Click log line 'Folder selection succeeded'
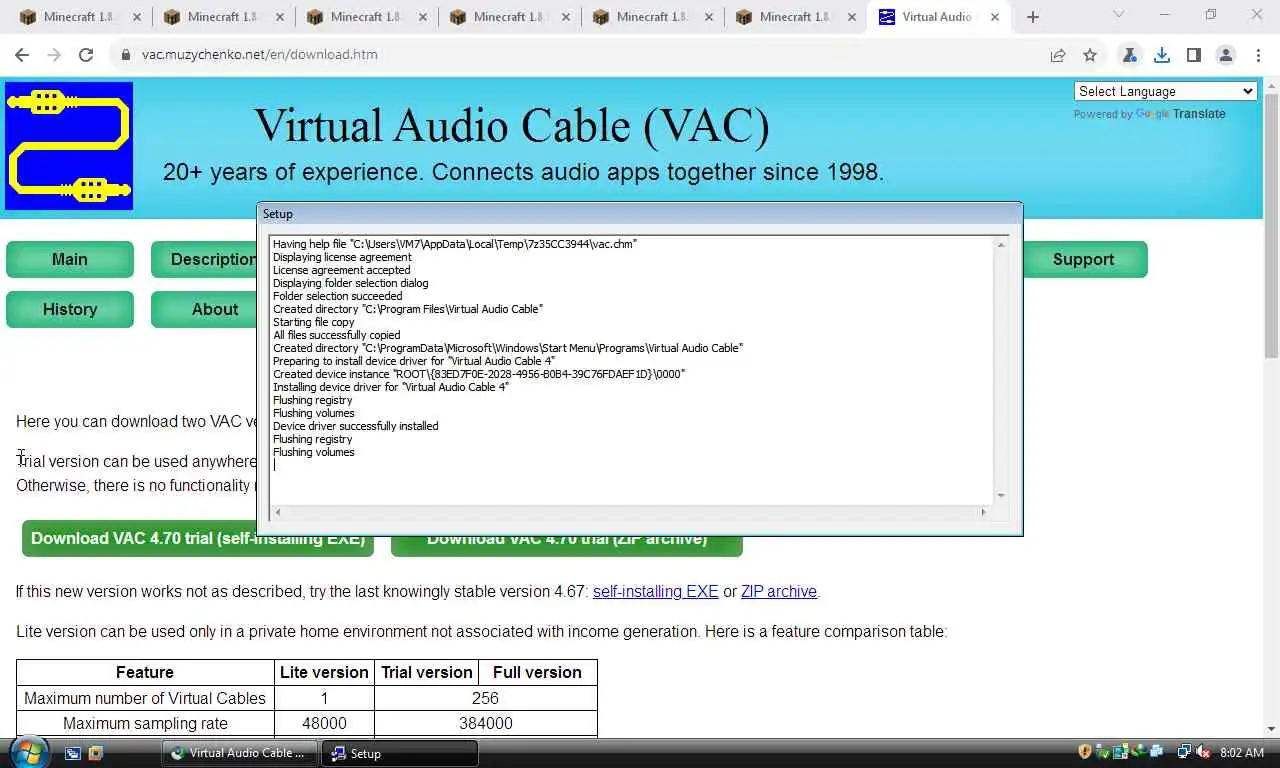 [x=338, y=296]
